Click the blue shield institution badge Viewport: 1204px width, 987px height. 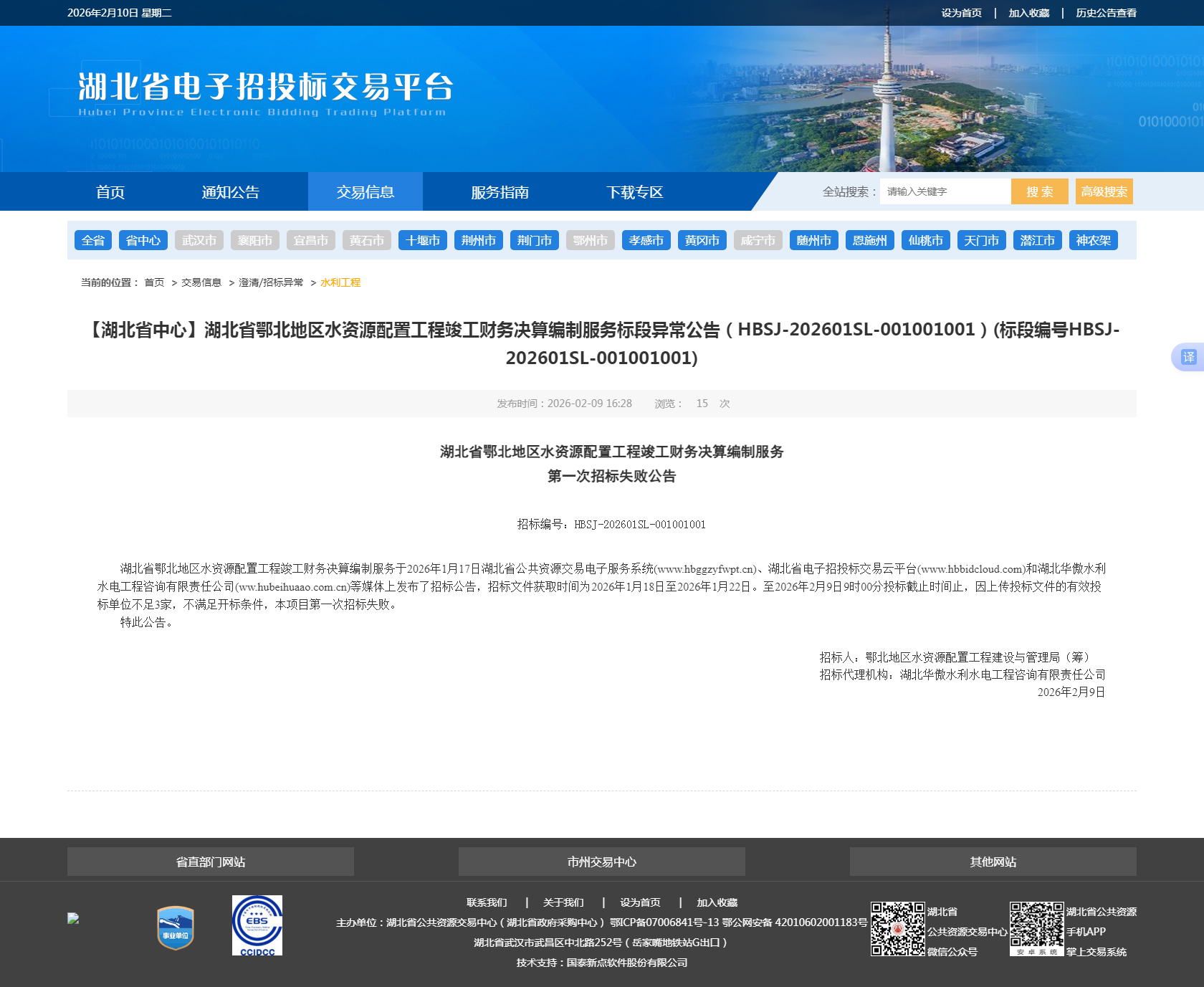point(176,928)
